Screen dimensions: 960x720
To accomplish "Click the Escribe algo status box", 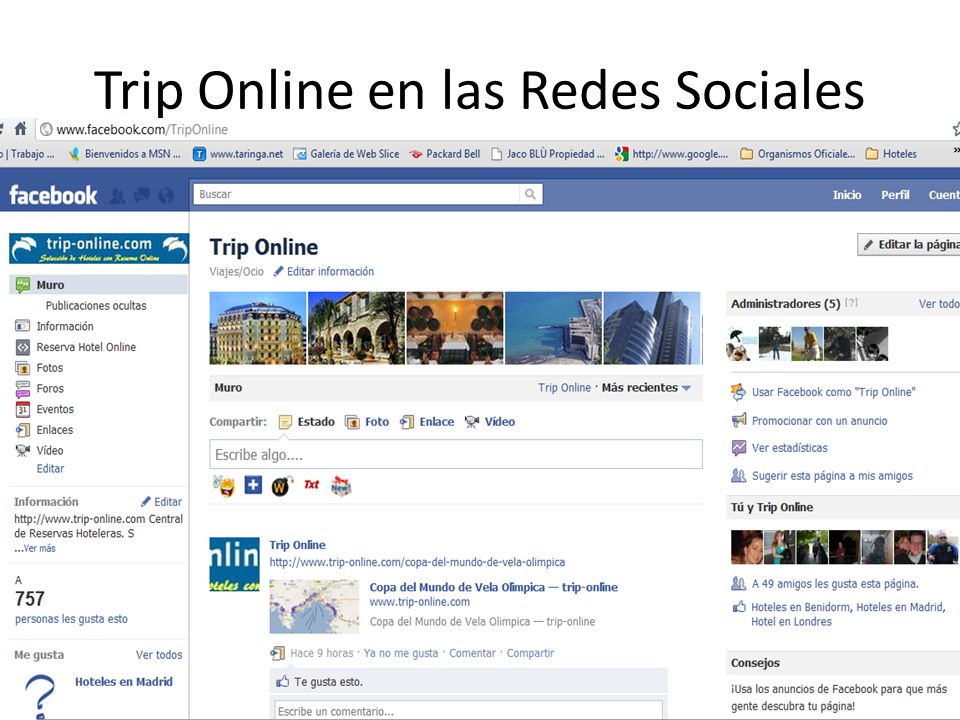I will [x=456, y=455].
